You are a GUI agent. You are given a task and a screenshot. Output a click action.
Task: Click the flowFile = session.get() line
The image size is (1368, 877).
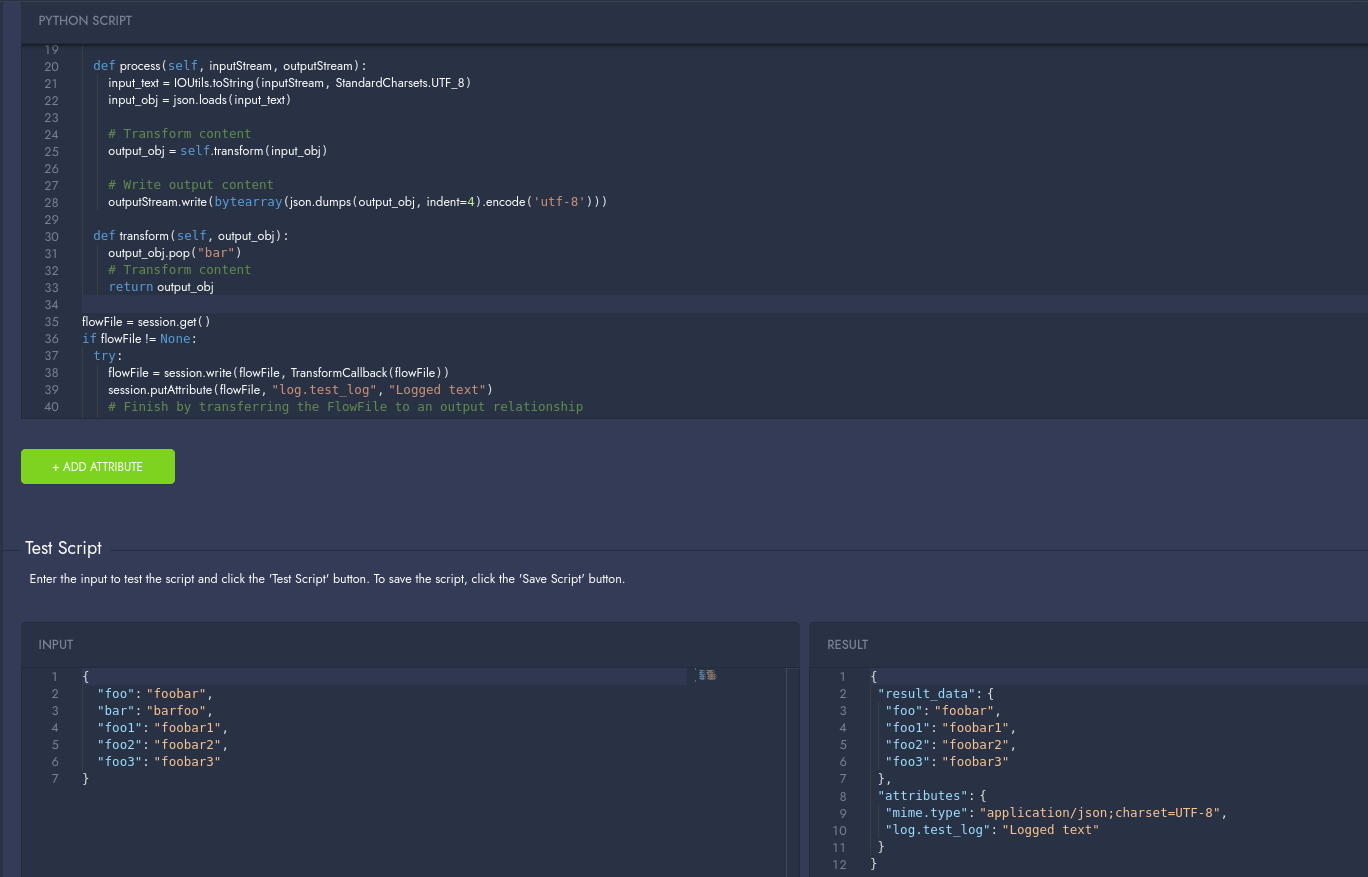pyautogui.click(x=146, y=322)
